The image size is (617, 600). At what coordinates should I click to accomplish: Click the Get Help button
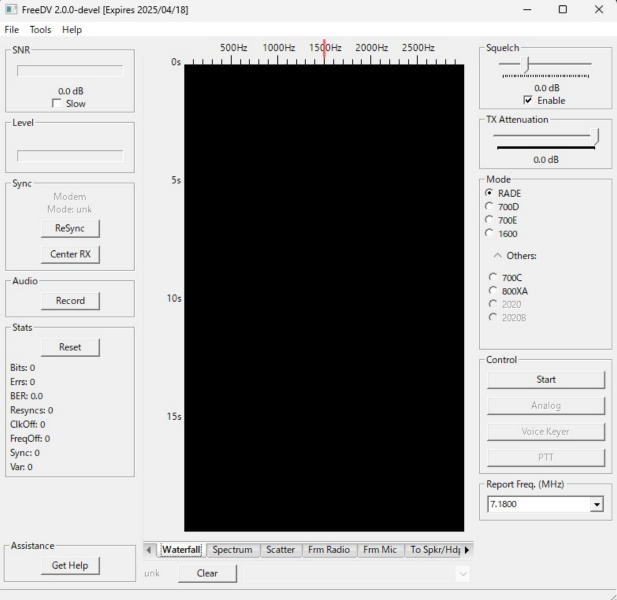(70, 566)
